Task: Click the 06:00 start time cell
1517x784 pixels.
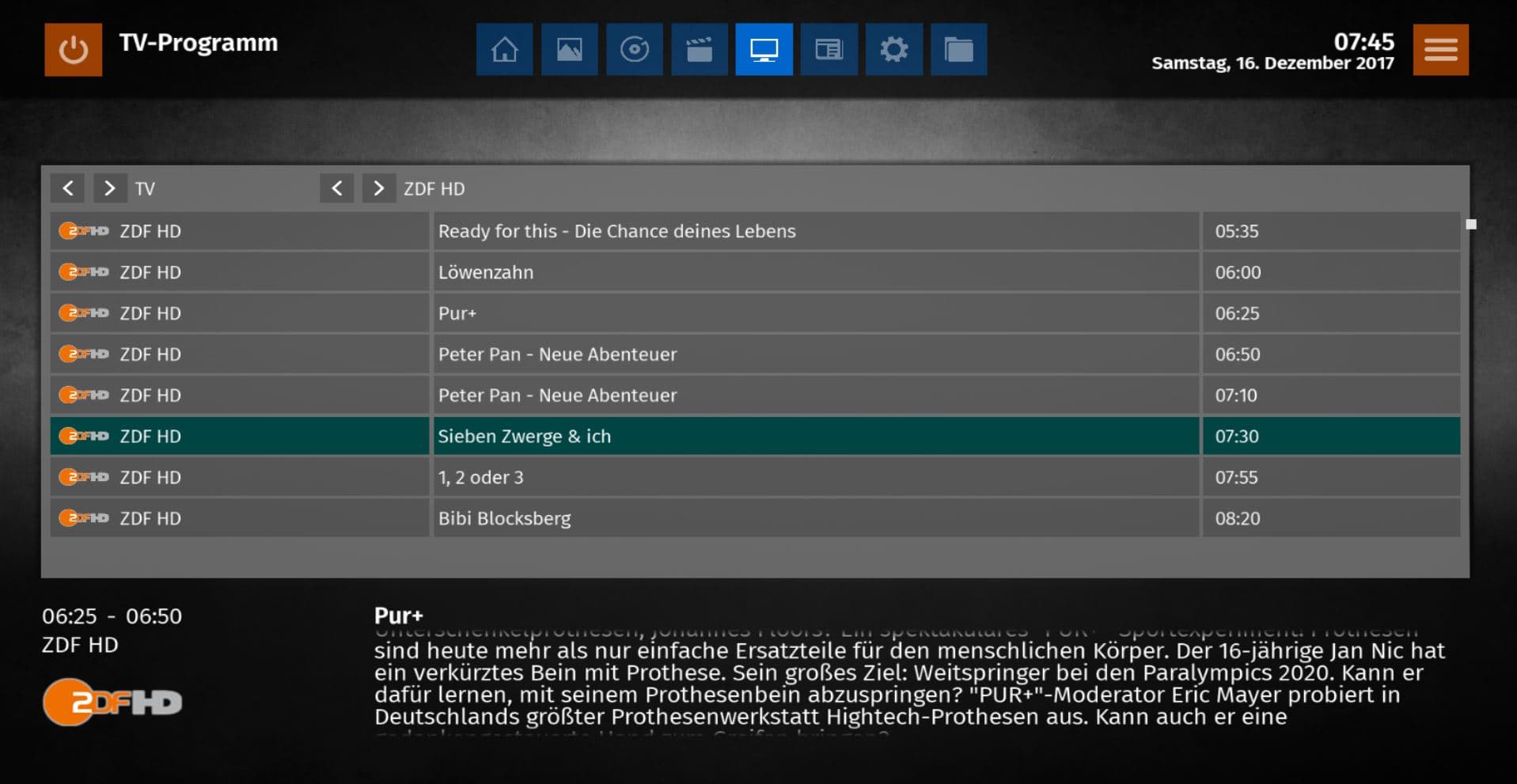Action: point(1331,272)
